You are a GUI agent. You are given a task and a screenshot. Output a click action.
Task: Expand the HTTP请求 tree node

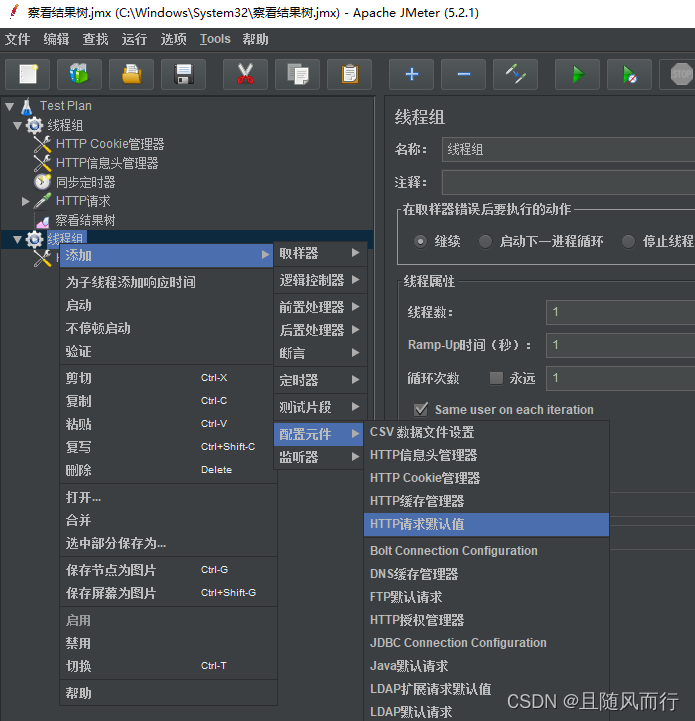point(26,201)
